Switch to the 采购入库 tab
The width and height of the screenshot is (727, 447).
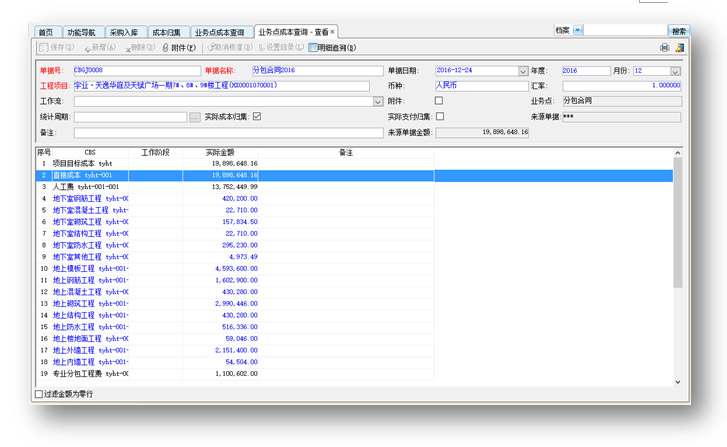124,32
